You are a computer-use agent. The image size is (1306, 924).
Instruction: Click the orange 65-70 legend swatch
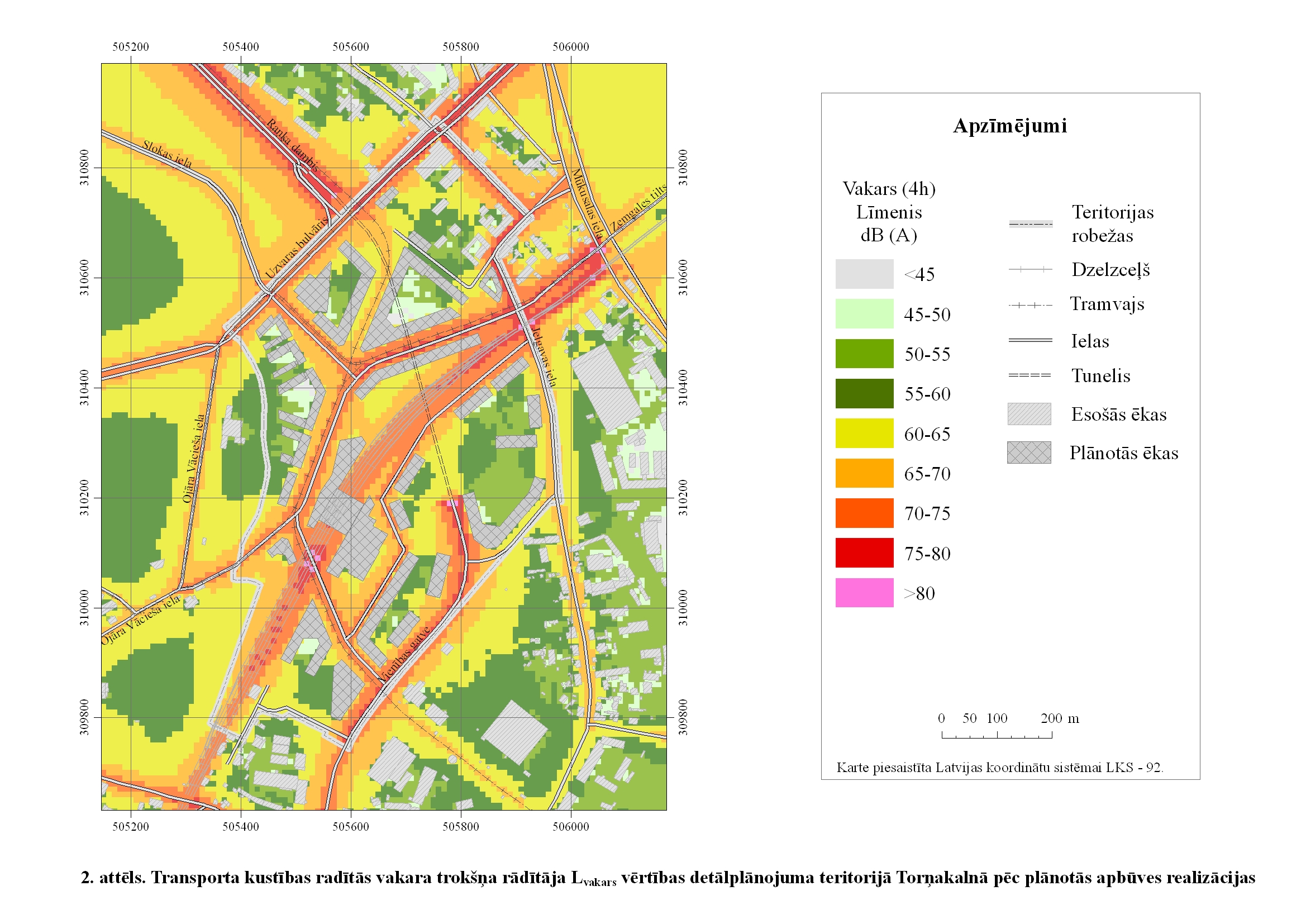864,473
